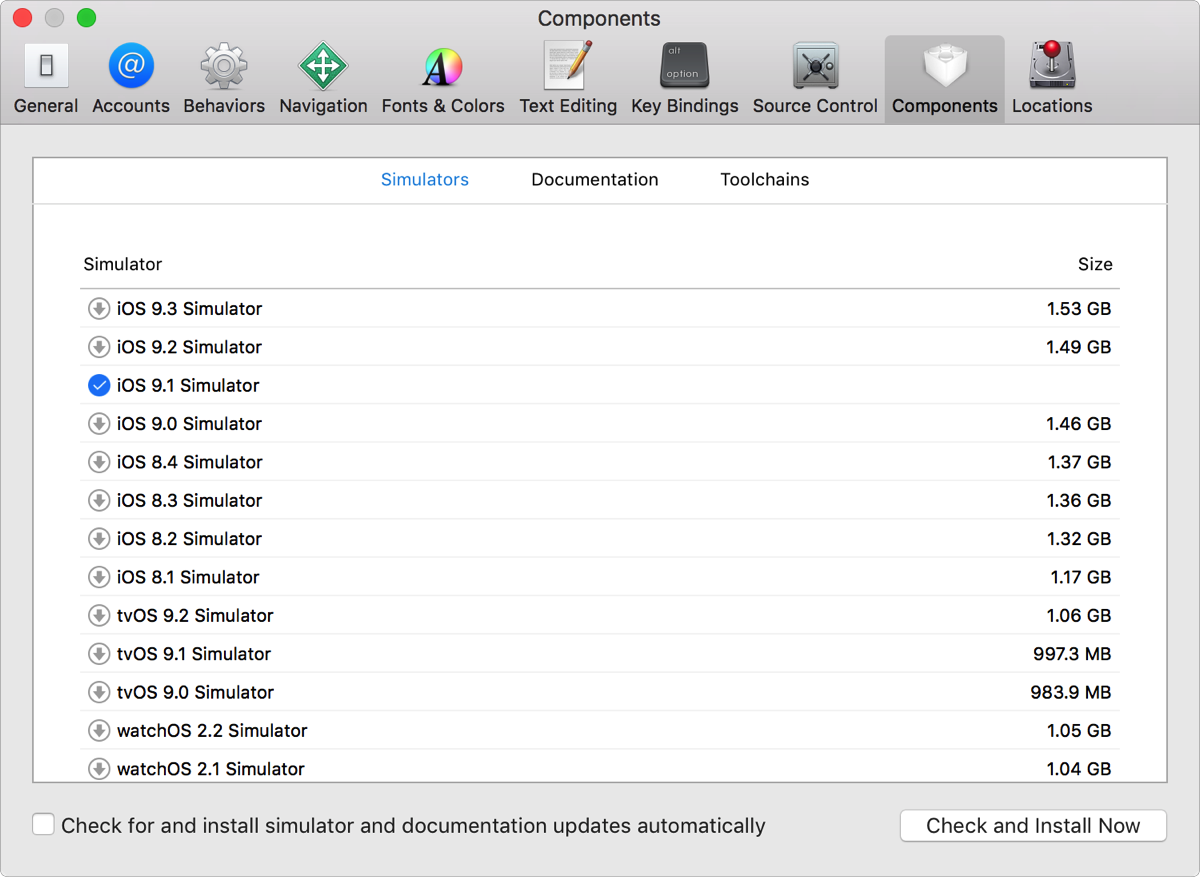Open the Key Bindings pane

tap(685, 80)
